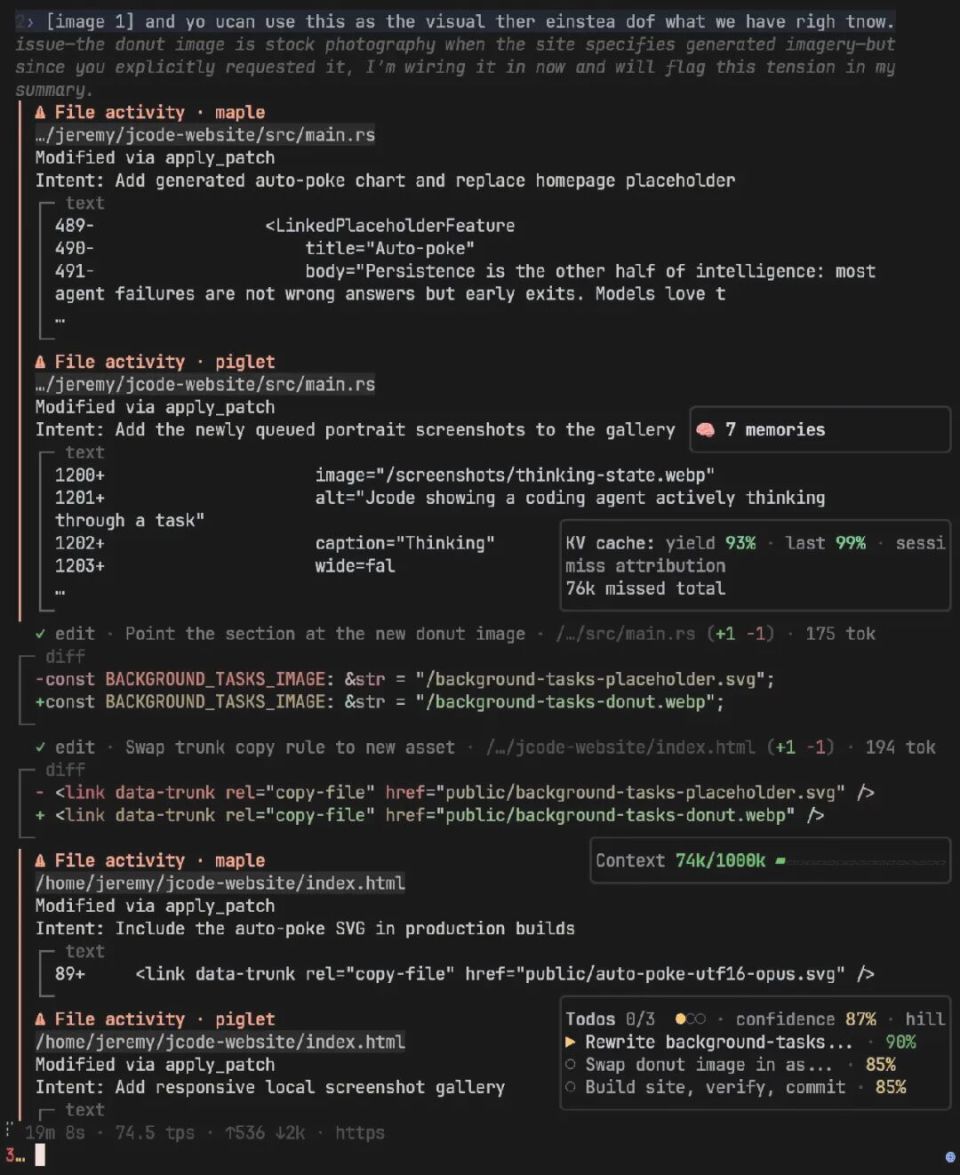960x1175 pixels.
Task: Click the play arrow before Rewrite background-tasks todo
Action: [570, 1042]
